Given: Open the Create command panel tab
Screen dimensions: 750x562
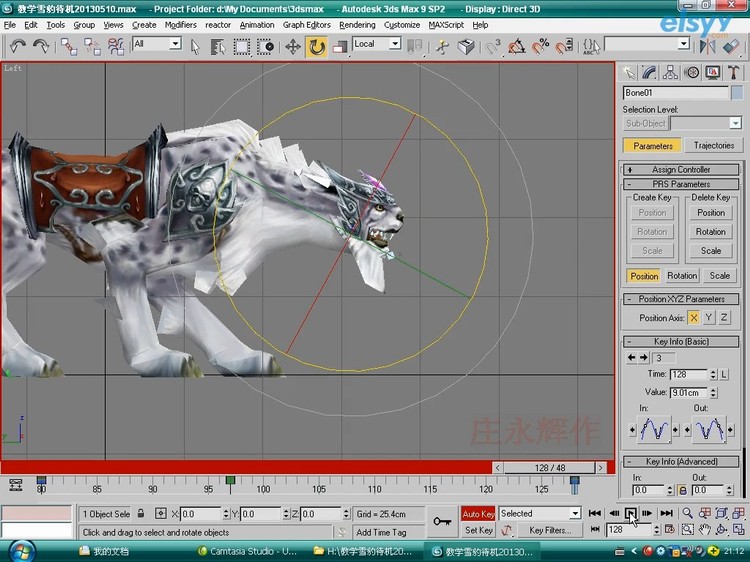Looking at the screenshot, I should 629,72.
